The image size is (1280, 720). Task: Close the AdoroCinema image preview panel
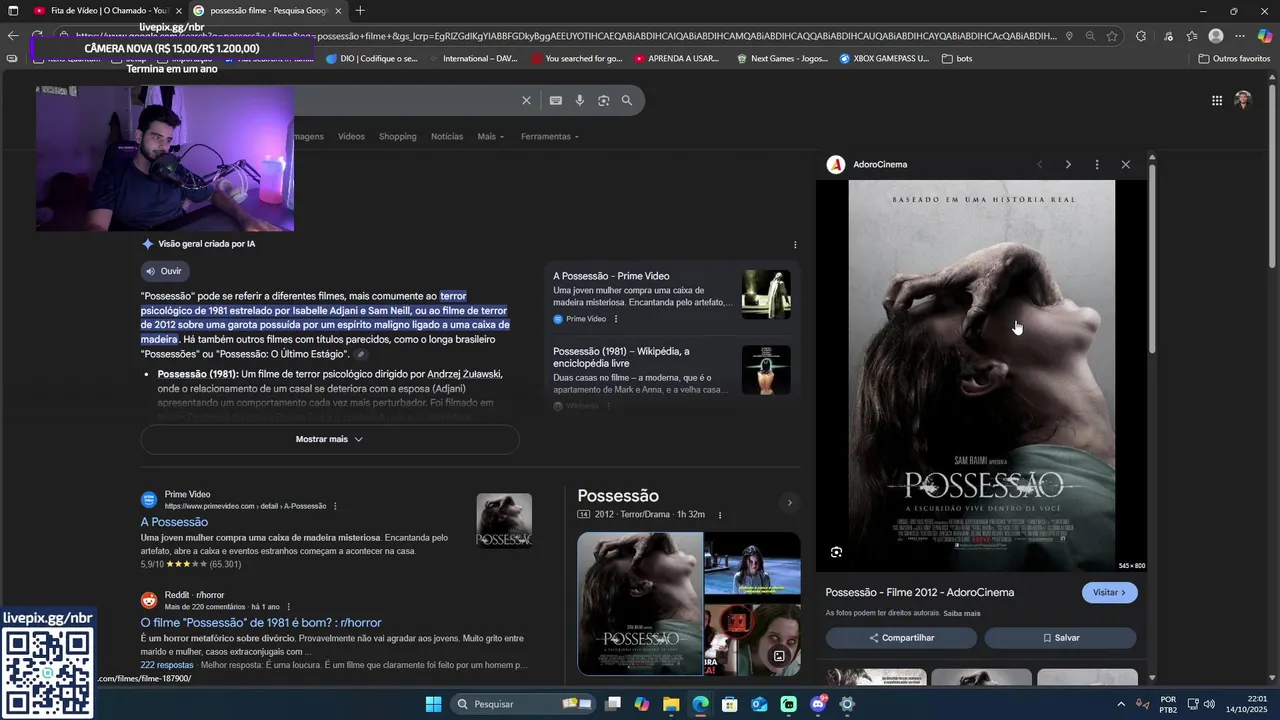click(1126, 164)
